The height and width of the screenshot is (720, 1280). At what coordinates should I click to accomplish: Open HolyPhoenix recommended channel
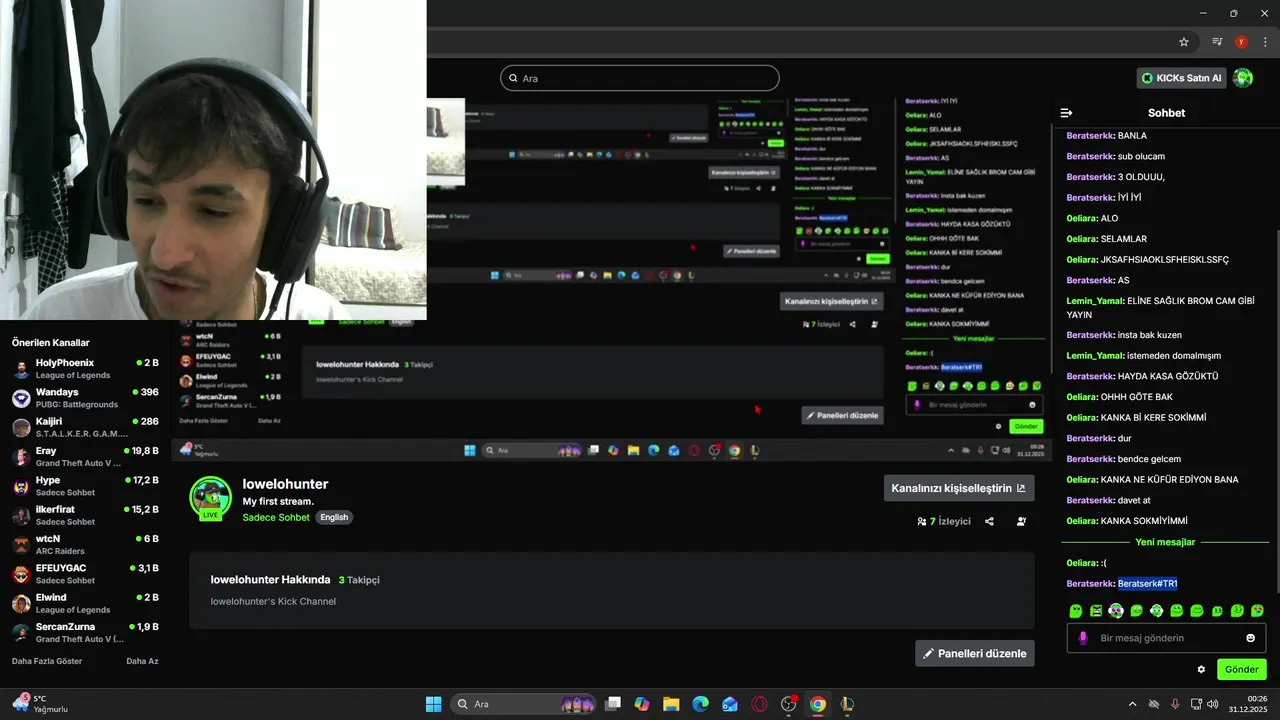point(85,368)
